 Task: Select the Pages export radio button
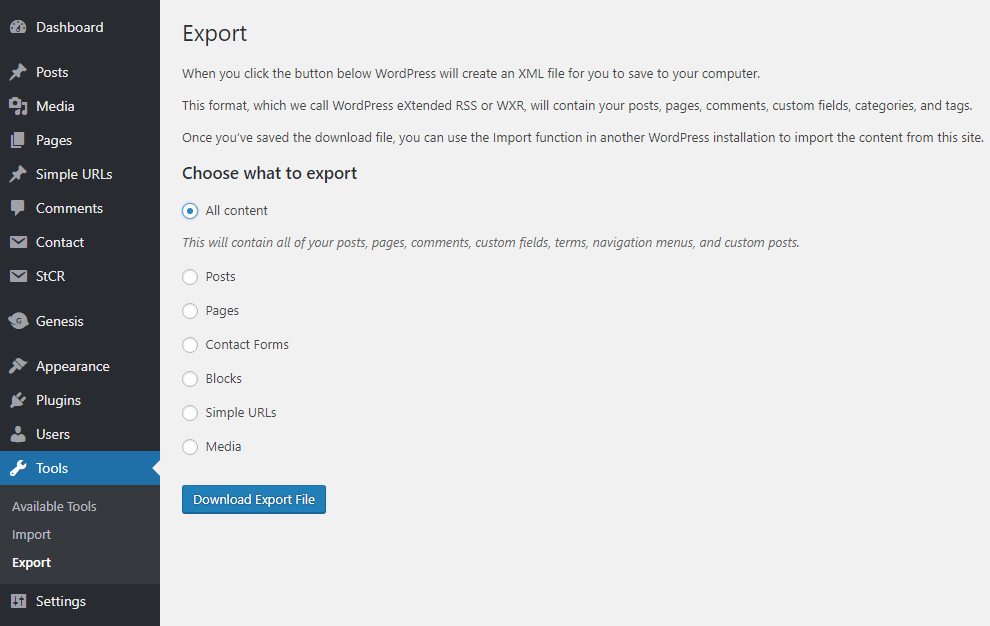point(190,311)
